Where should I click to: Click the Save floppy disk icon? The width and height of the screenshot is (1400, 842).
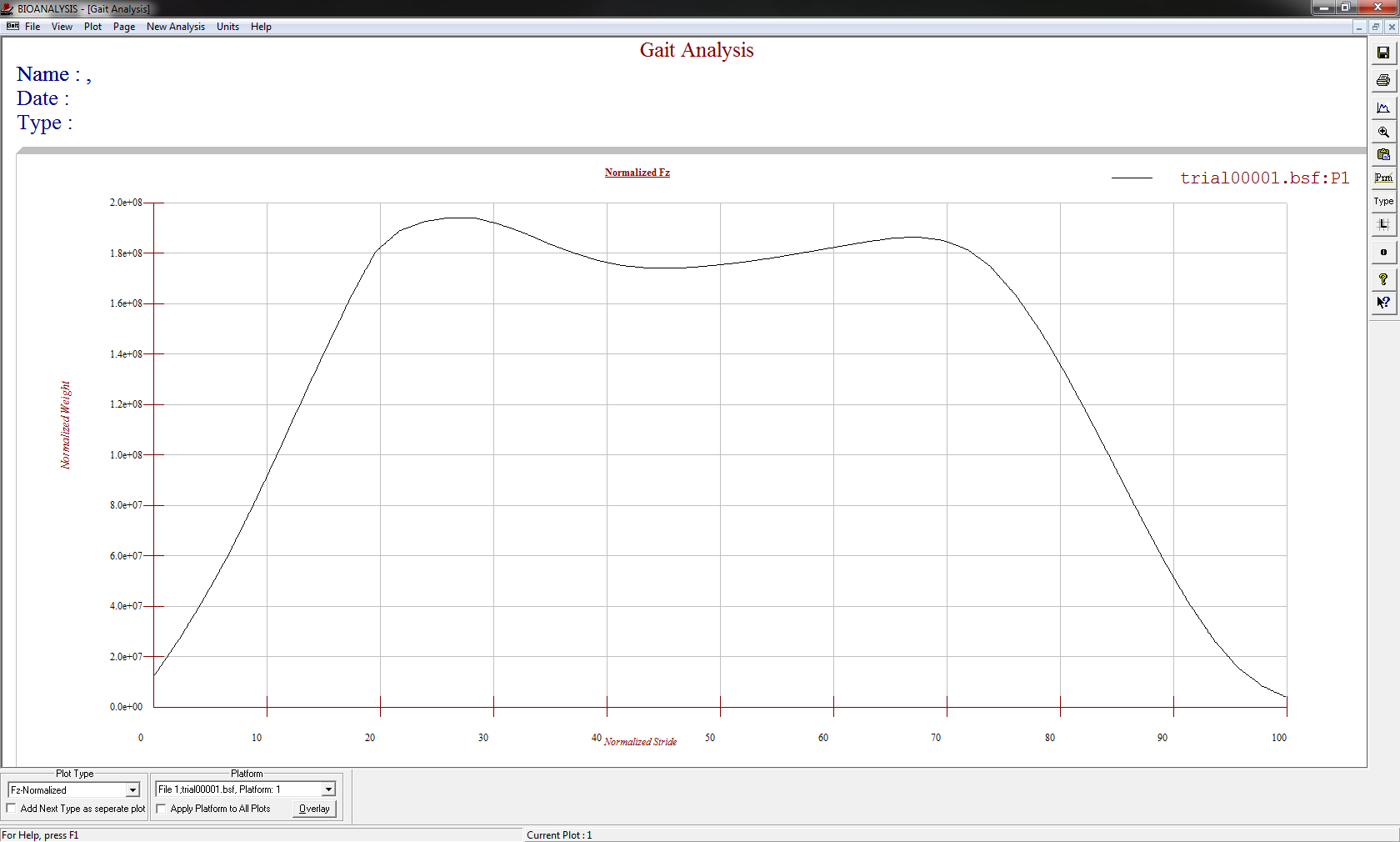click(1383, 53)
